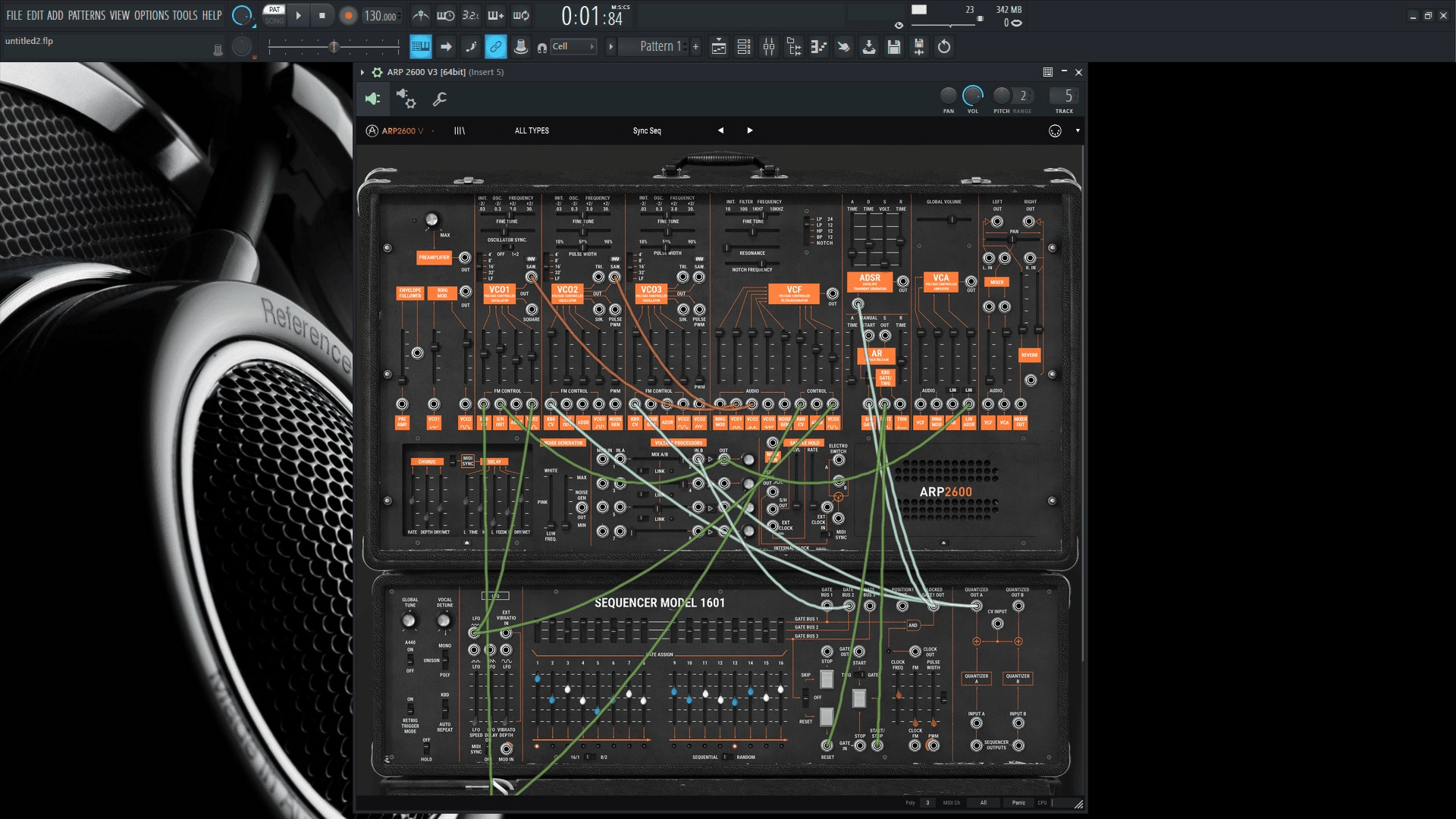Go to previous preset arrow

coord(720,130)
